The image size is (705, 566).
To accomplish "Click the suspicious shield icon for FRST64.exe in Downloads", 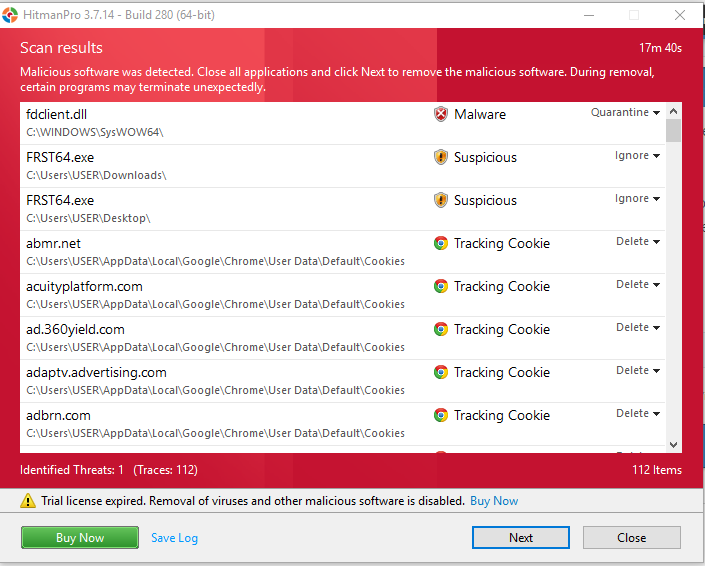I will click(441, 157).
